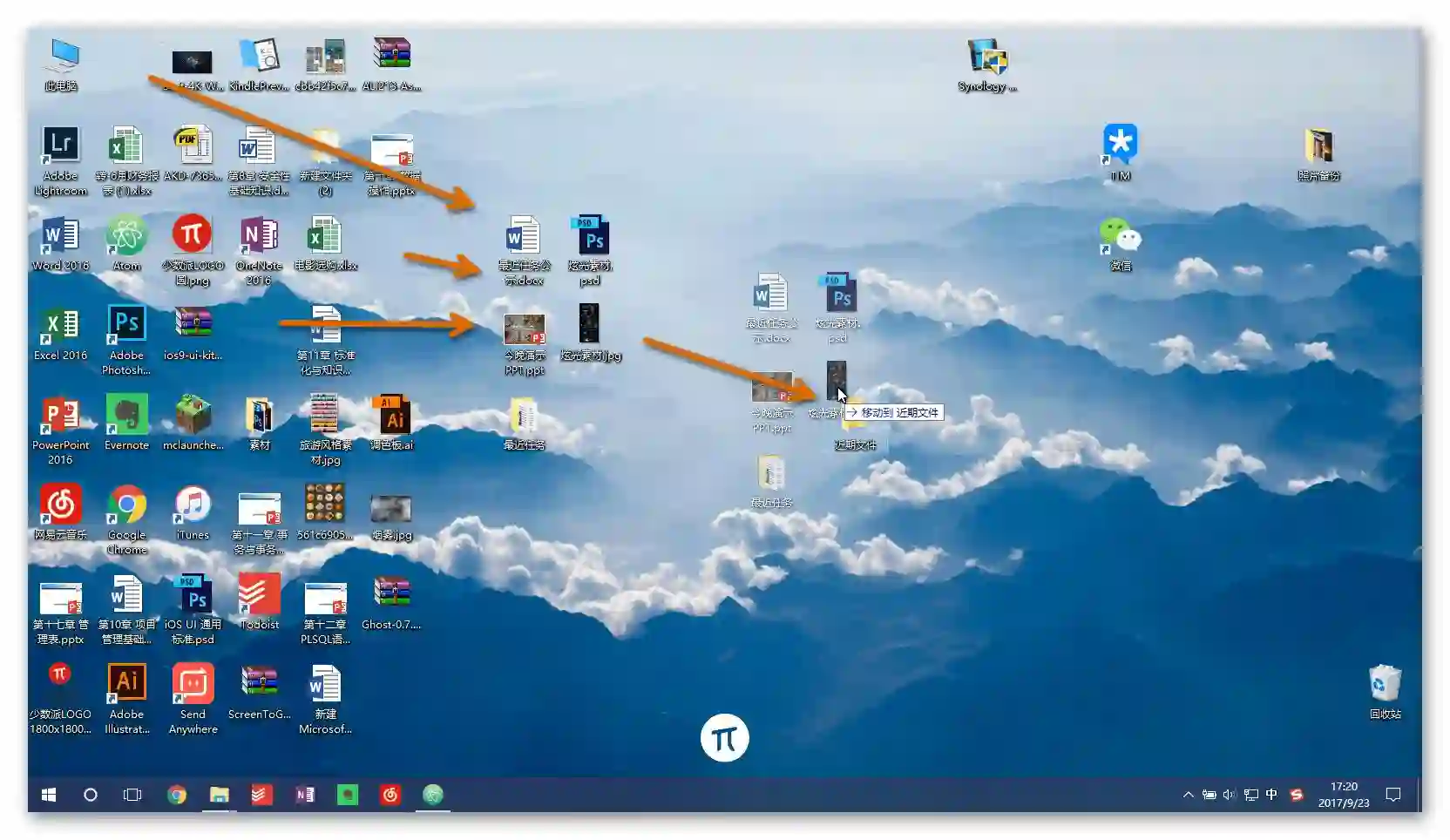The image size is (1450, 840).
Task: Select the Excel 2016 desktop shortcut
Action: coord(61,334)
